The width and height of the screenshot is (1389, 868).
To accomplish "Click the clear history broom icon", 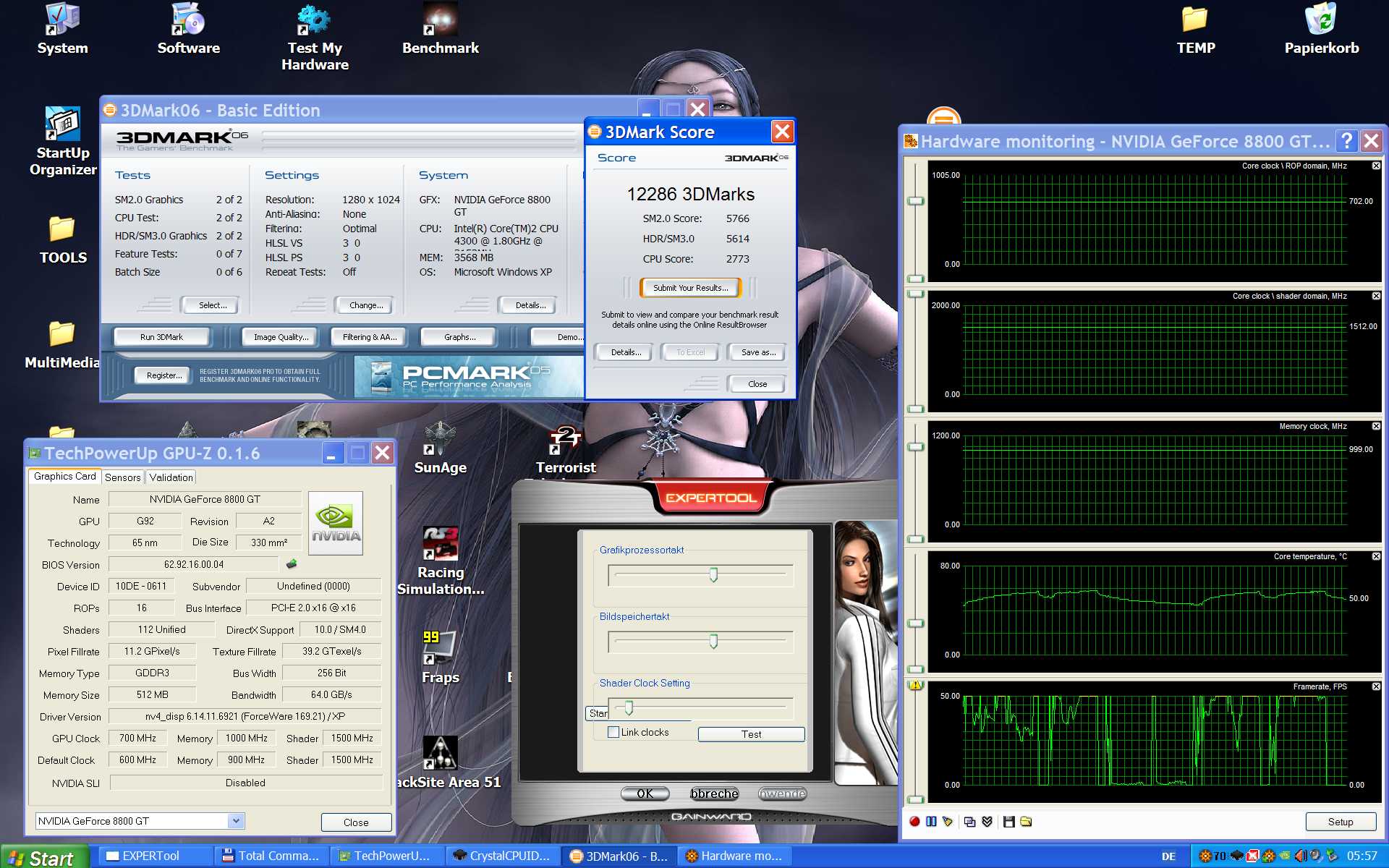I will [x=948, y=822].
